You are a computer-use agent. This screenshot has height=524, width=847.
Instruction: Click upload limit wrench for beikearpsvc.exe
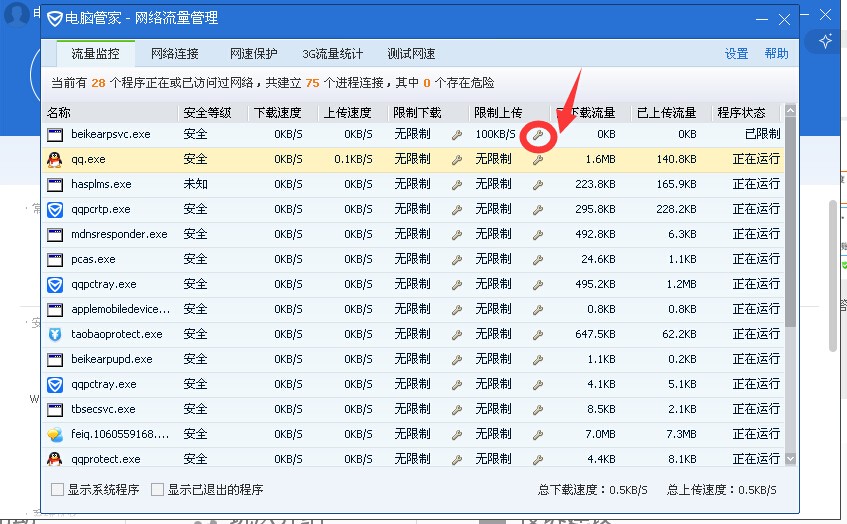(537, 135)
